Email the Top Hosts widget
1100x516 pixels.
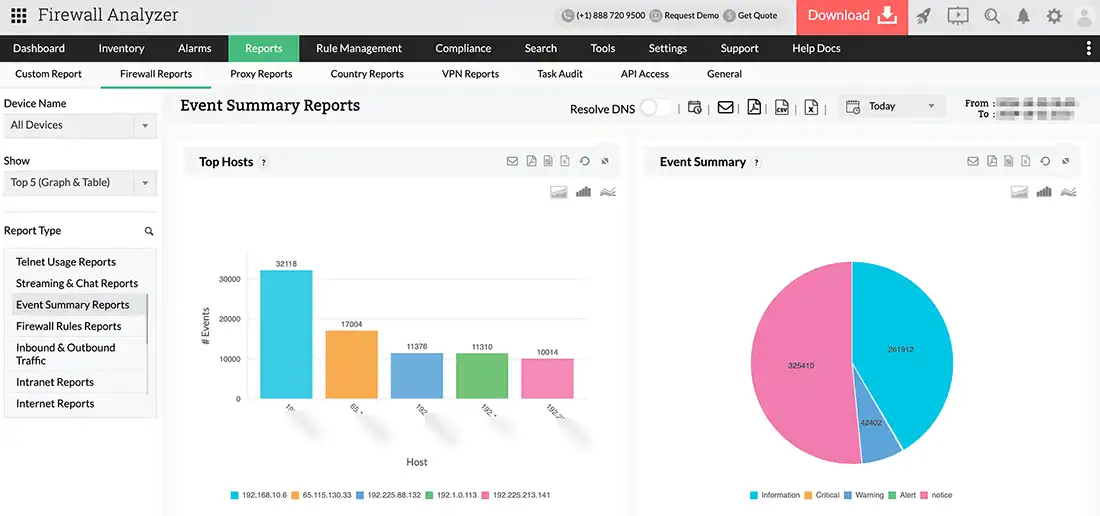point(512,161)
